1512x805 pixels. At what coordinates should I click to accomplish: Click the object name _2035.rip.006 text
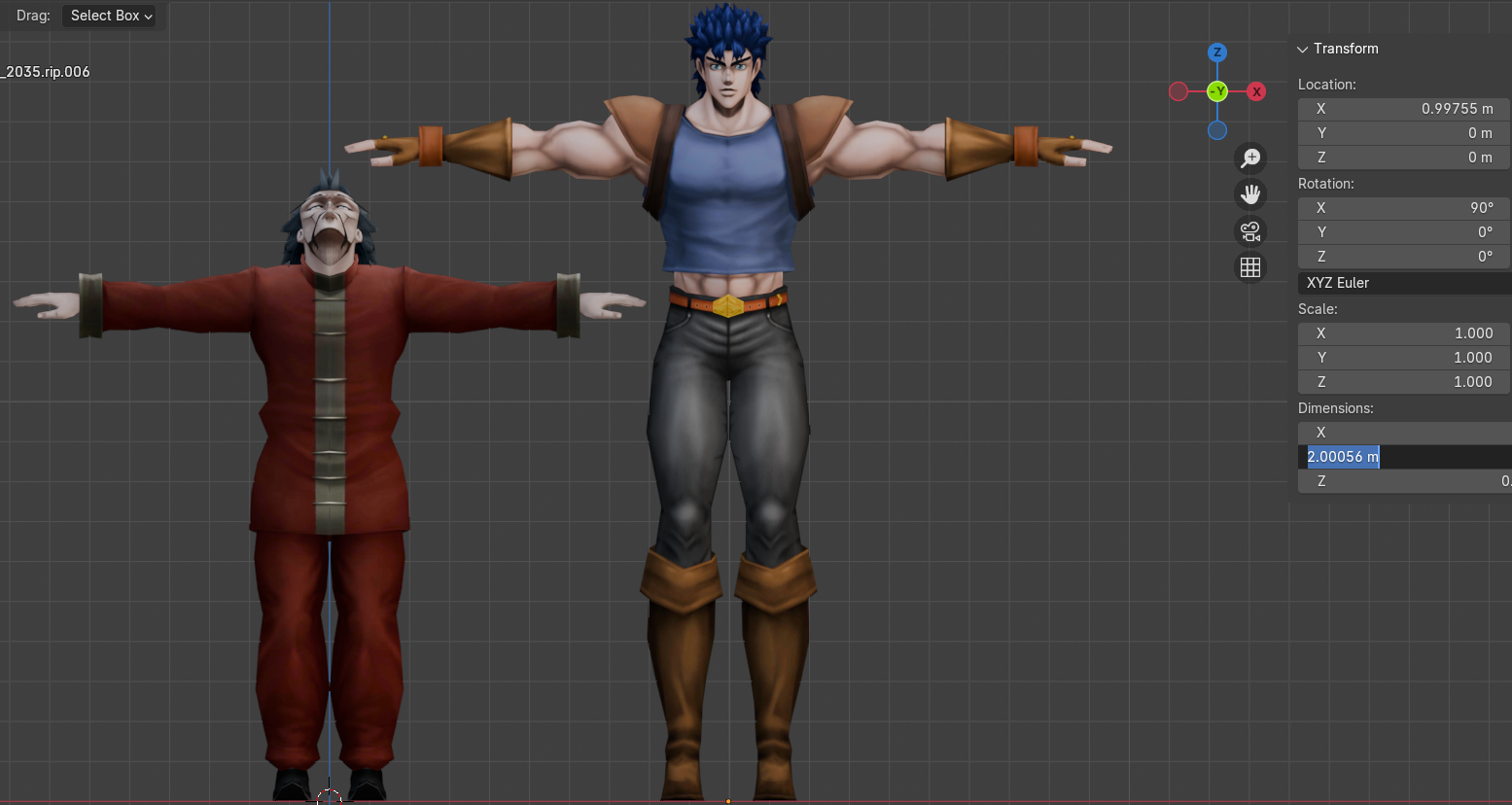point(47,72)
